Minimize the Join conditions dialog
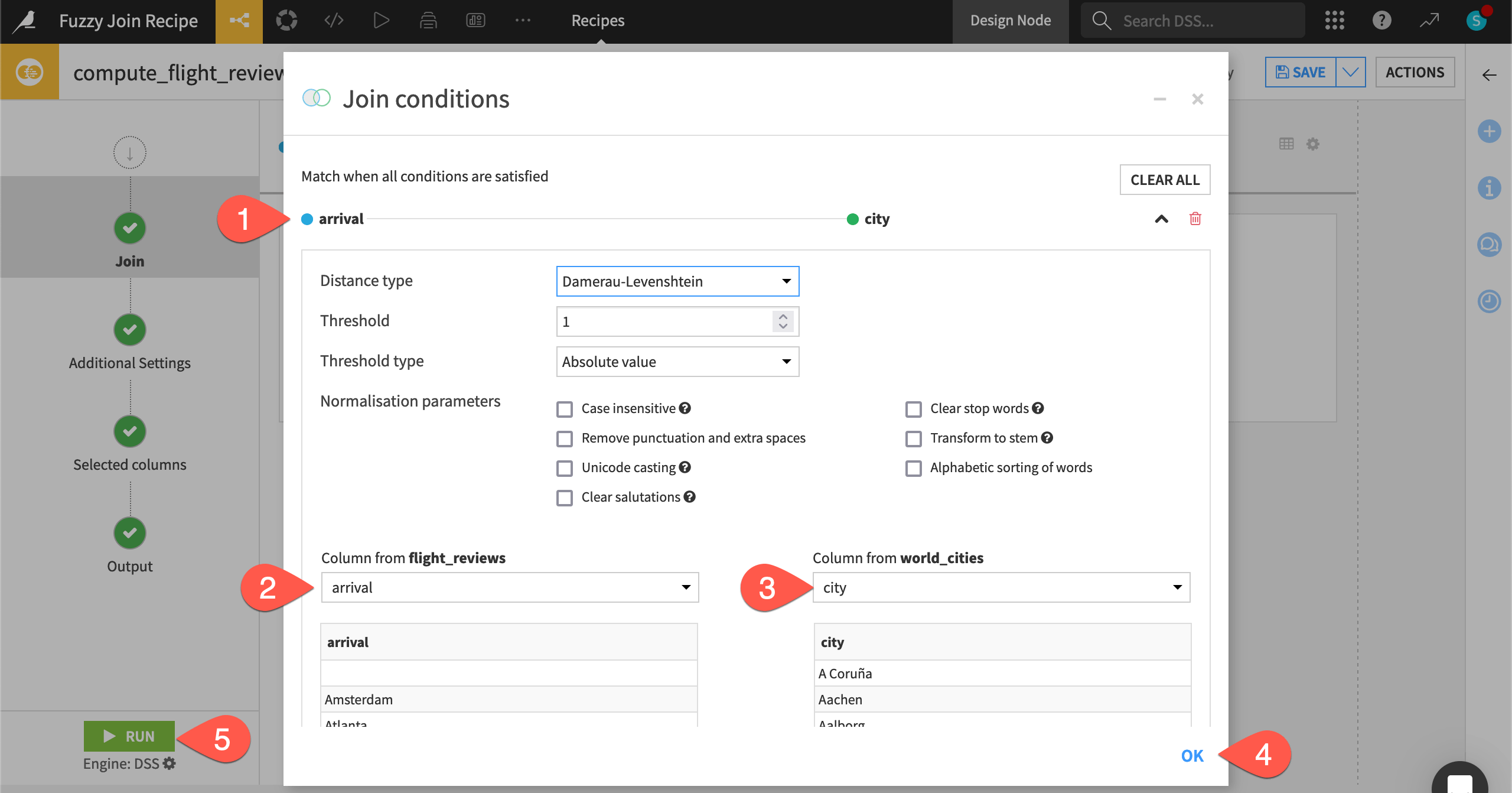 [1159, 99]
